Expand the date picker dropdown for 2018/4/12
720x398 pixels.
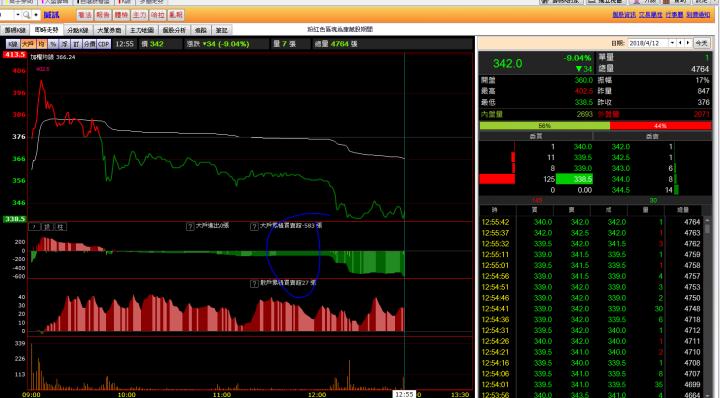pos(672,43)
